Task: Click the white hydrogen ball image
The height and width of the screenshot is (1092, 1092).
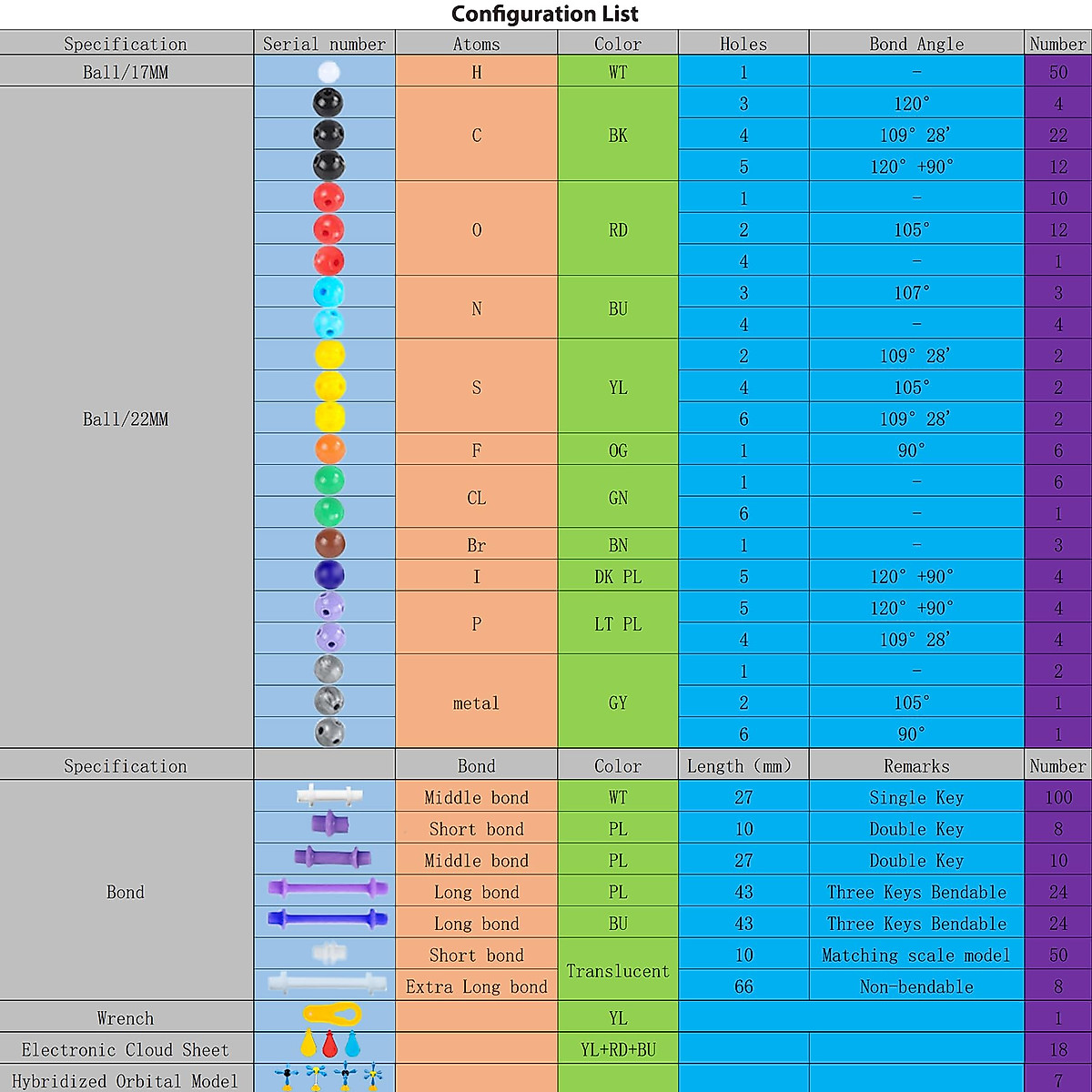Action: 329,73
